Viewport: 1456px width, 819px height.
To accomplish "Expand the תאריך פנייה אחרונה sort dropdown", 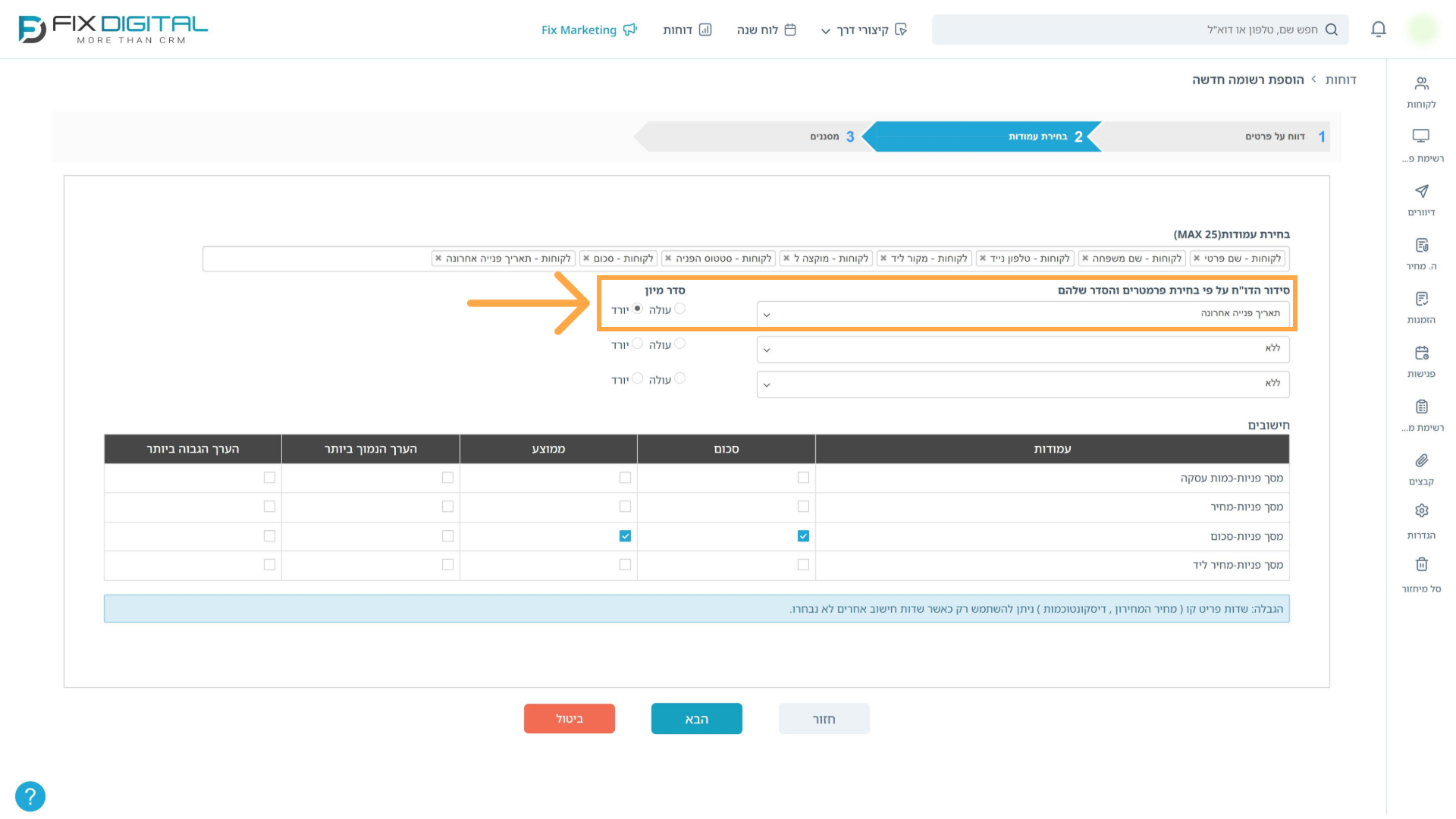I will pos(1023,314).
